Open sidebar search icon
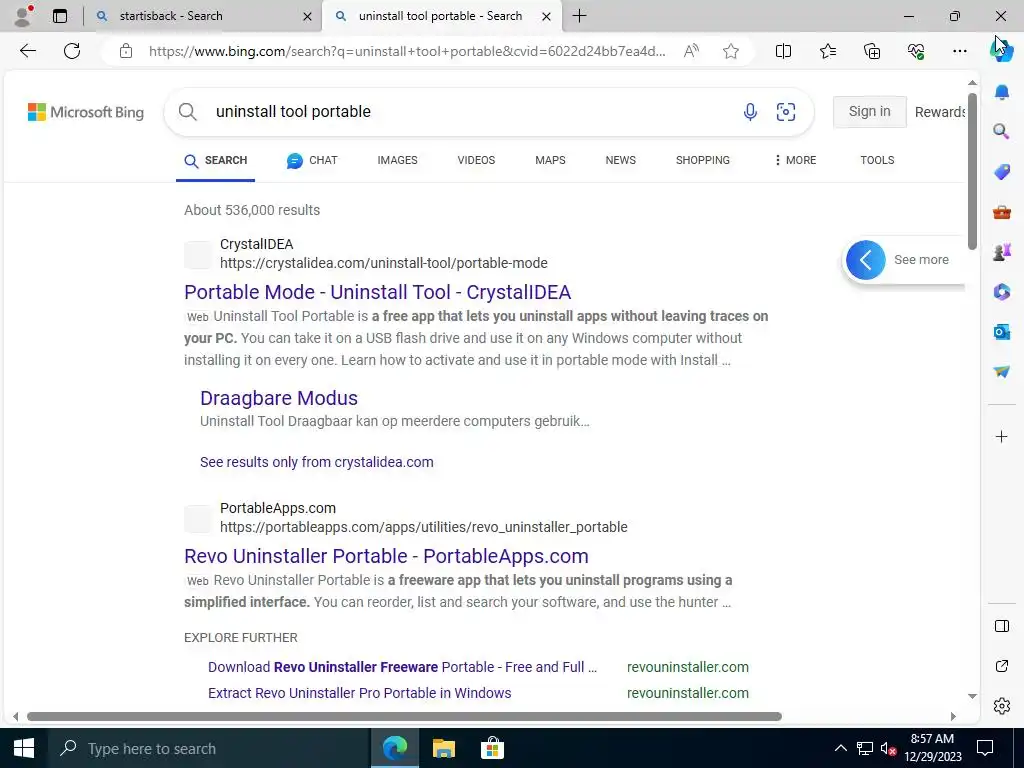The image size is (1024, 768). pyautogui.click(x=1002, y=132)
